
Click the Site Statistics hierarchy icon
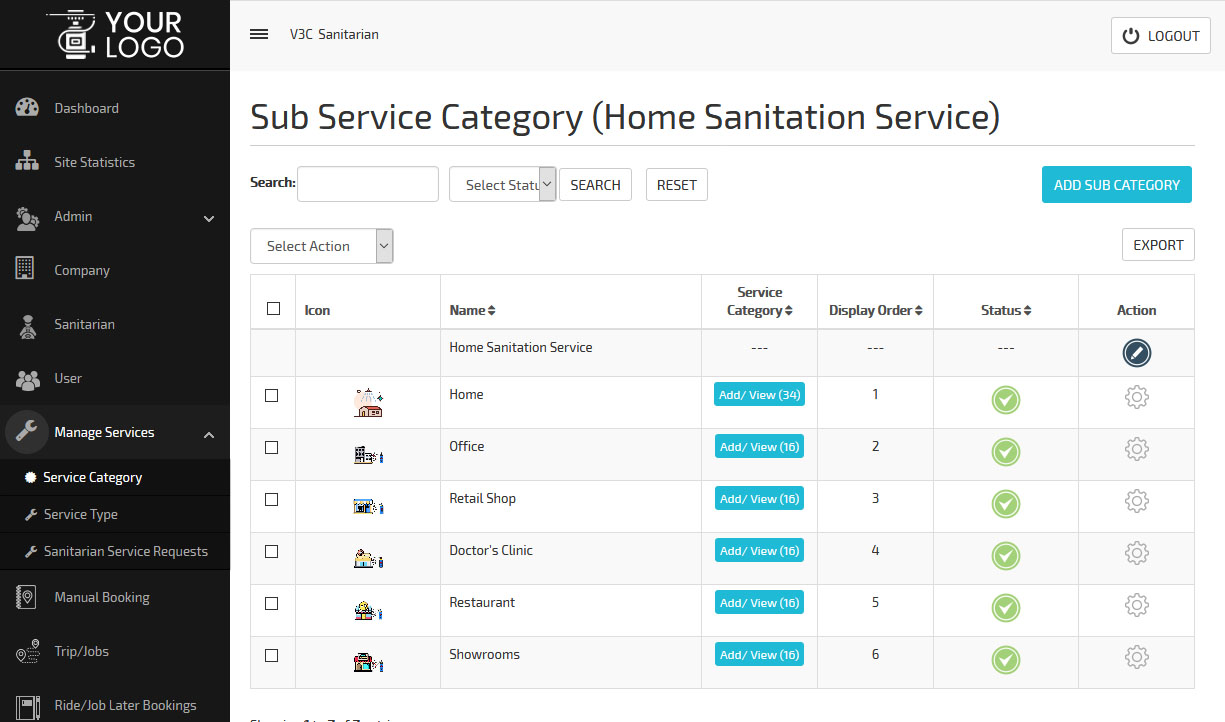pos(27,162)
